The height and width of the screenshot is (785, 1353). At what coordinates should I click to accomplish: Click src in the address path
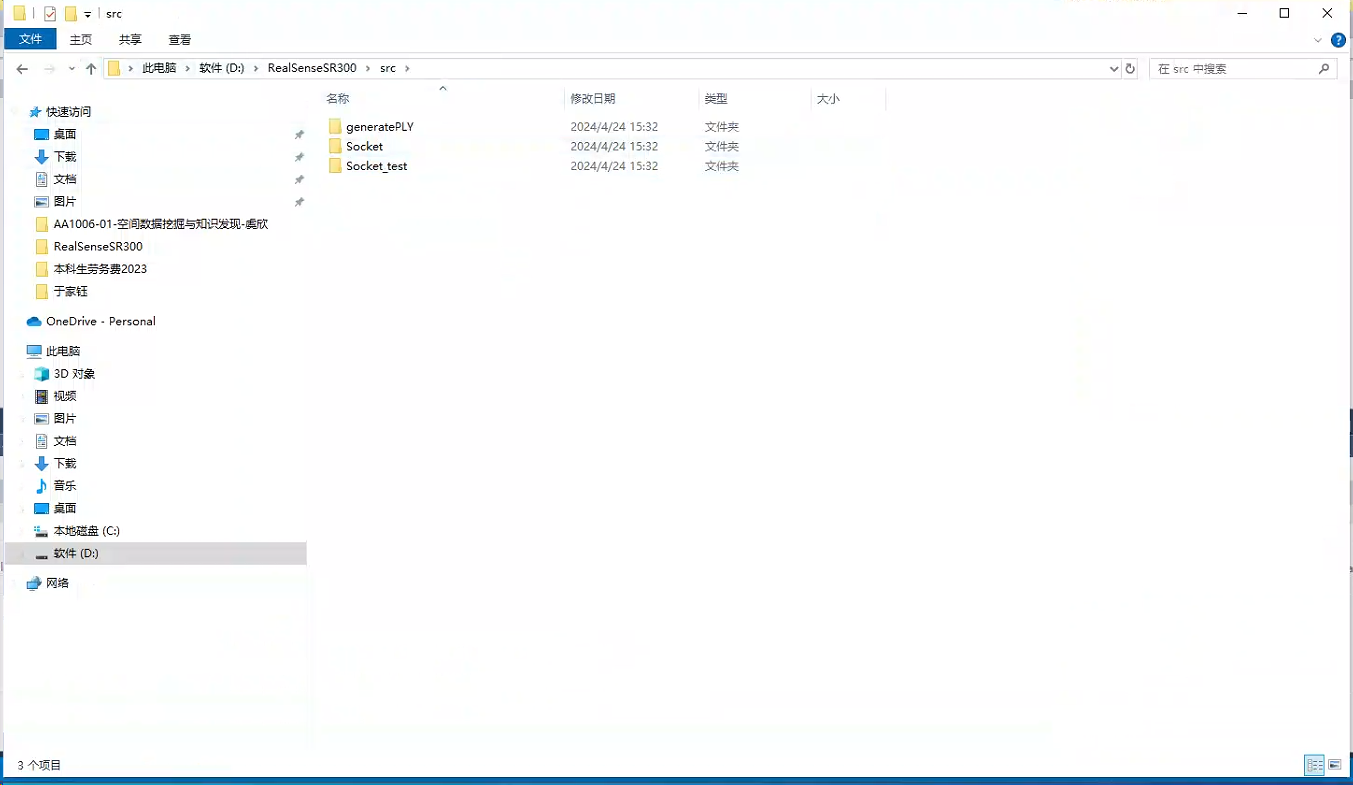coord(388,68)
